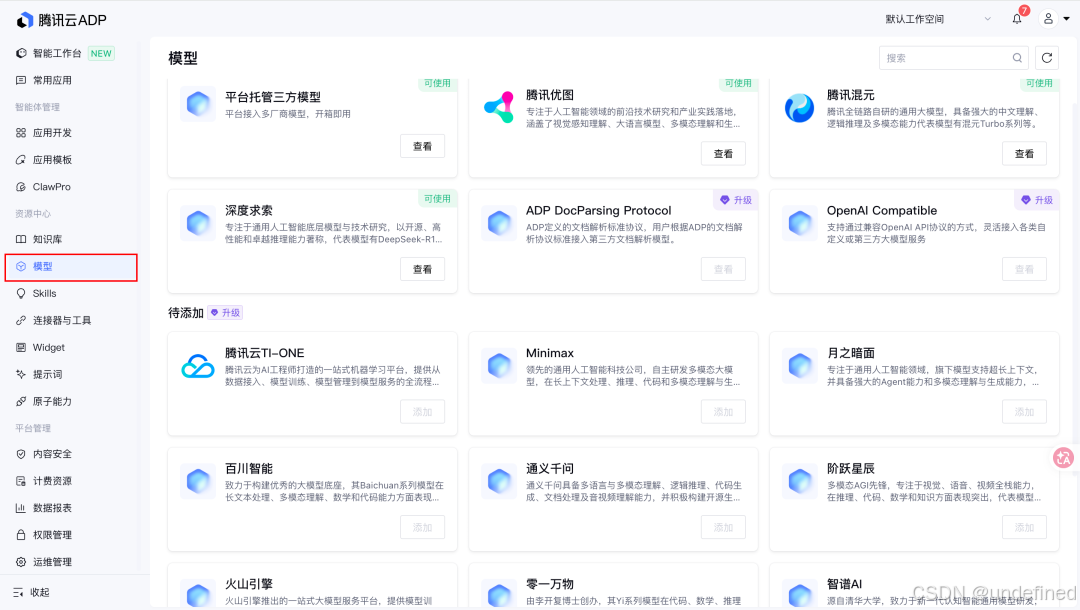The image size is (1080, 610).
Task: Add Minimax model
Action: (x=723, y=412)
